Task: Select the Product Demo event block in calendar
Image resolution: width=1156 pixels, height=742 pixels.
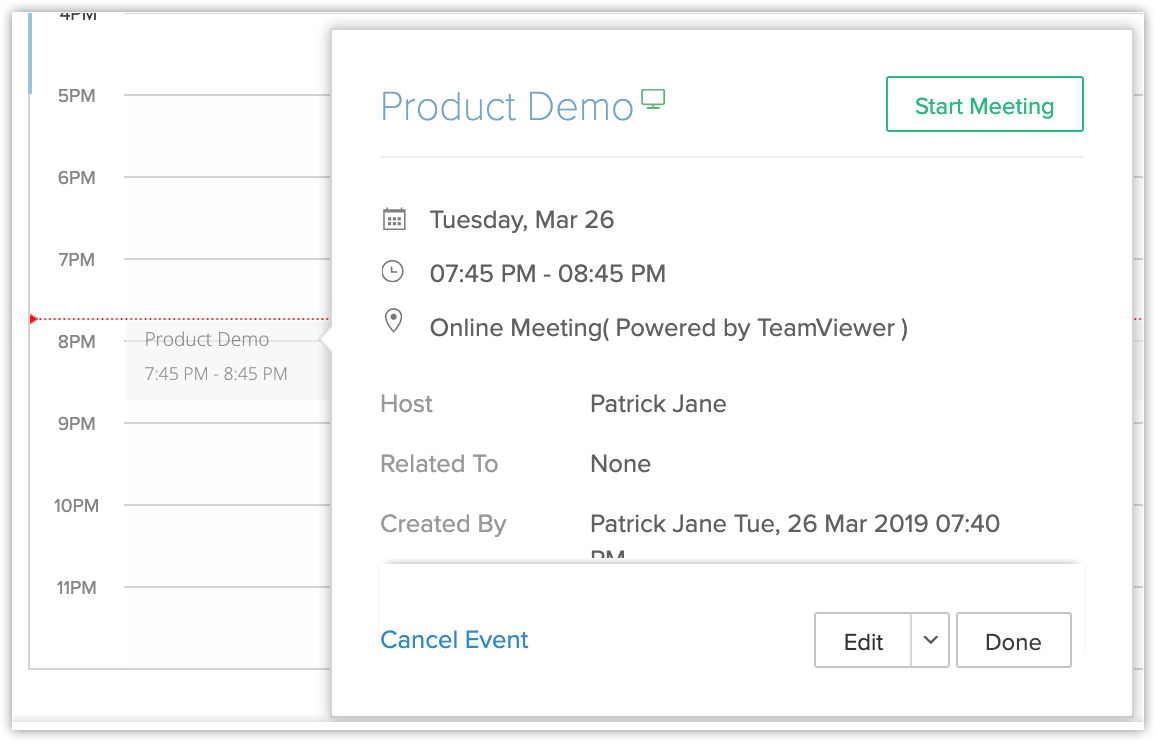Action: [x=222, y=358]
